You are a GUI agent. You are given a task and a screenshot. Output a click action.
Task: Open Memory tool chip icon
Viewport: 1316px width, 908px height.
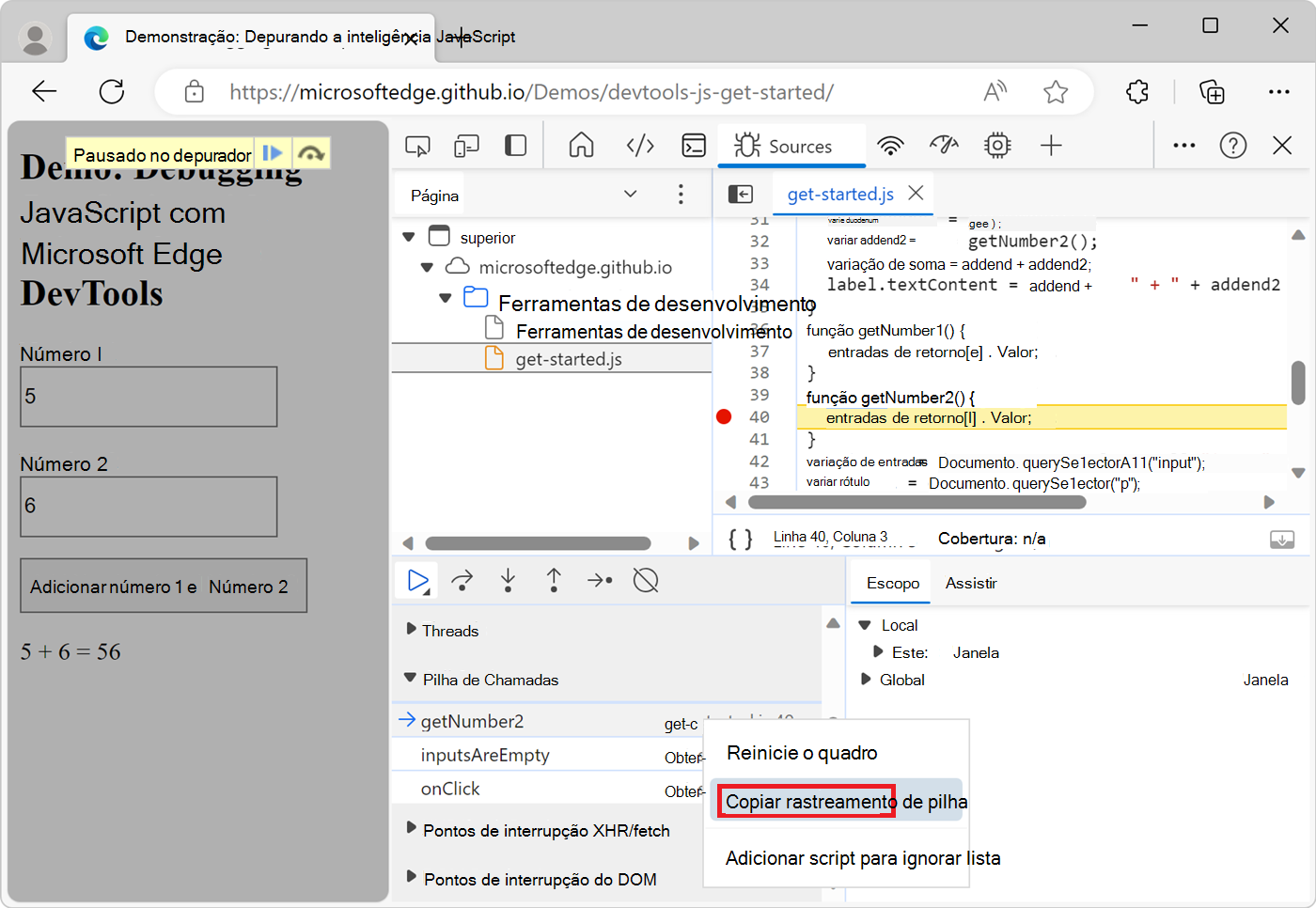point(997,146)
